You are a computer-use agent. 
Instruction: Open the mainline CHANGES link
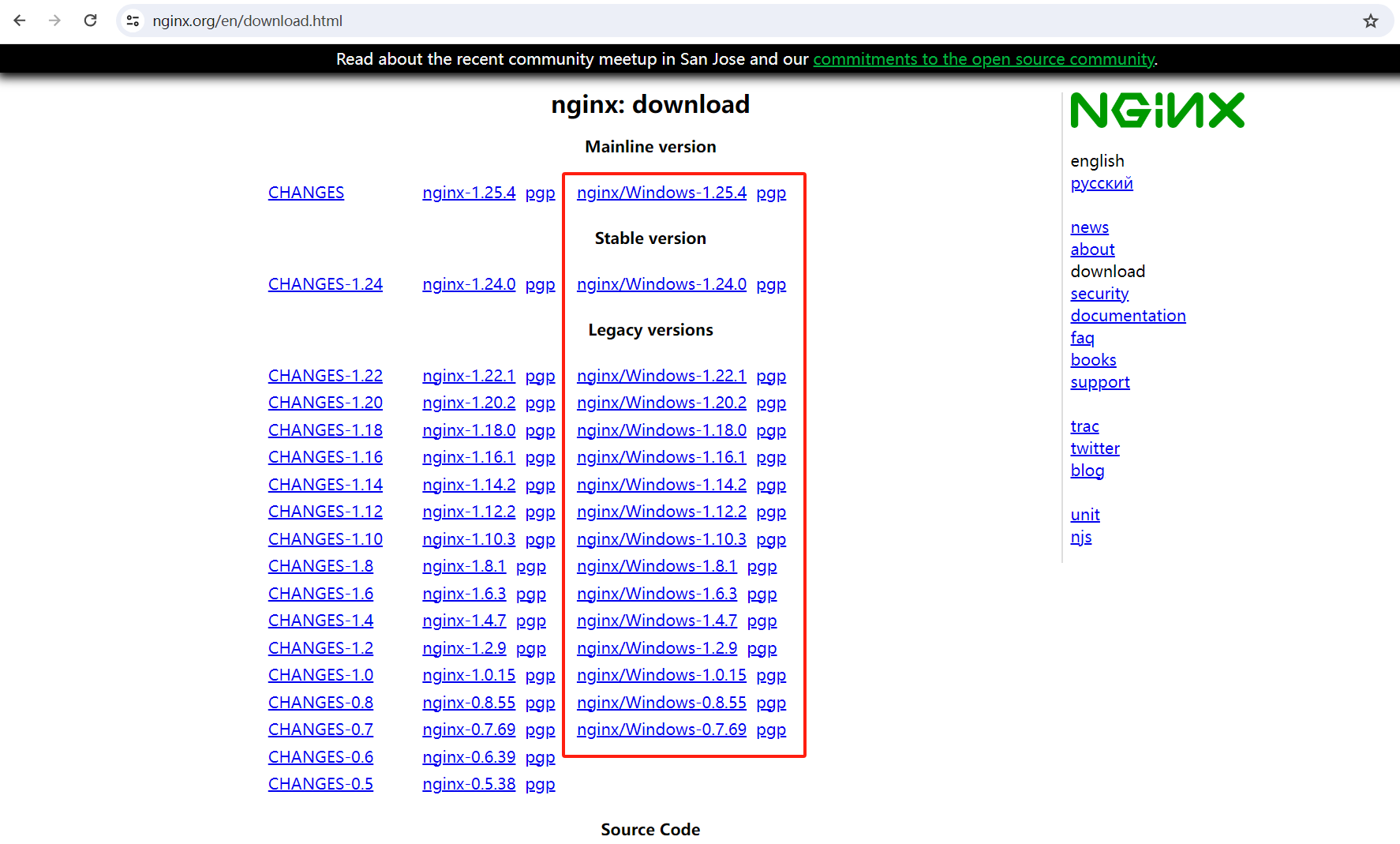[x=306, y=193]
